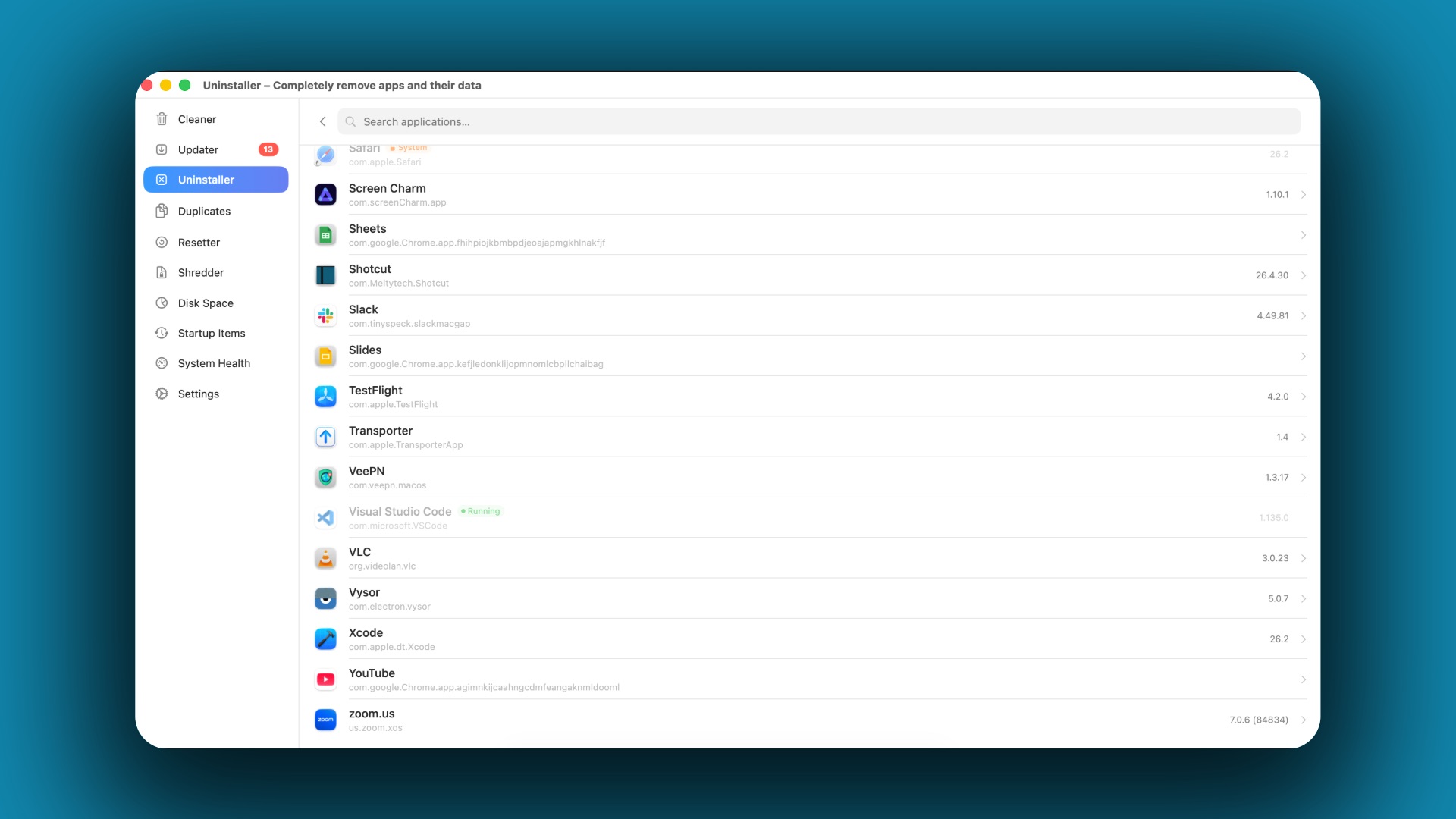Click the Vysor app icon

(325, 598)
